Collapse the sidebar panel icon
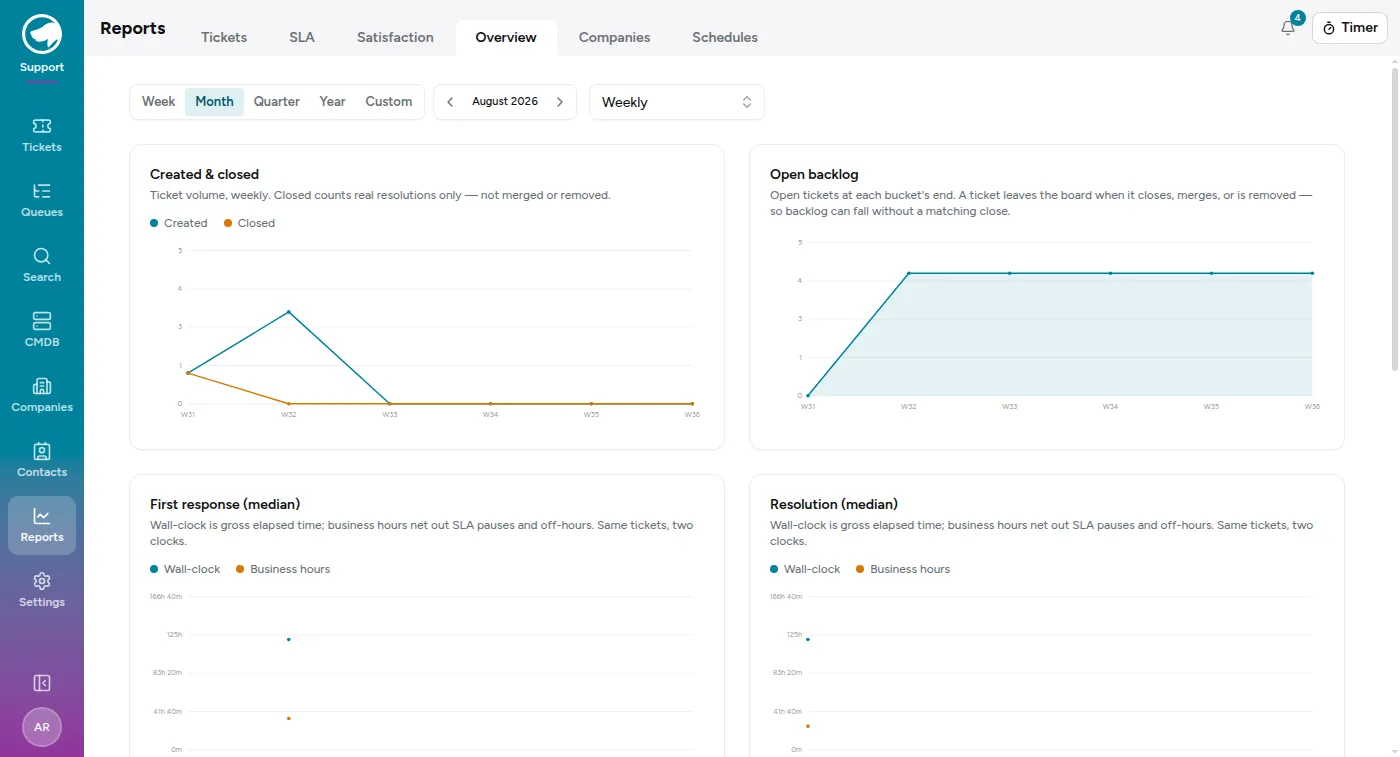Screen dimensions: 1400x757 (x=42, y=683)
